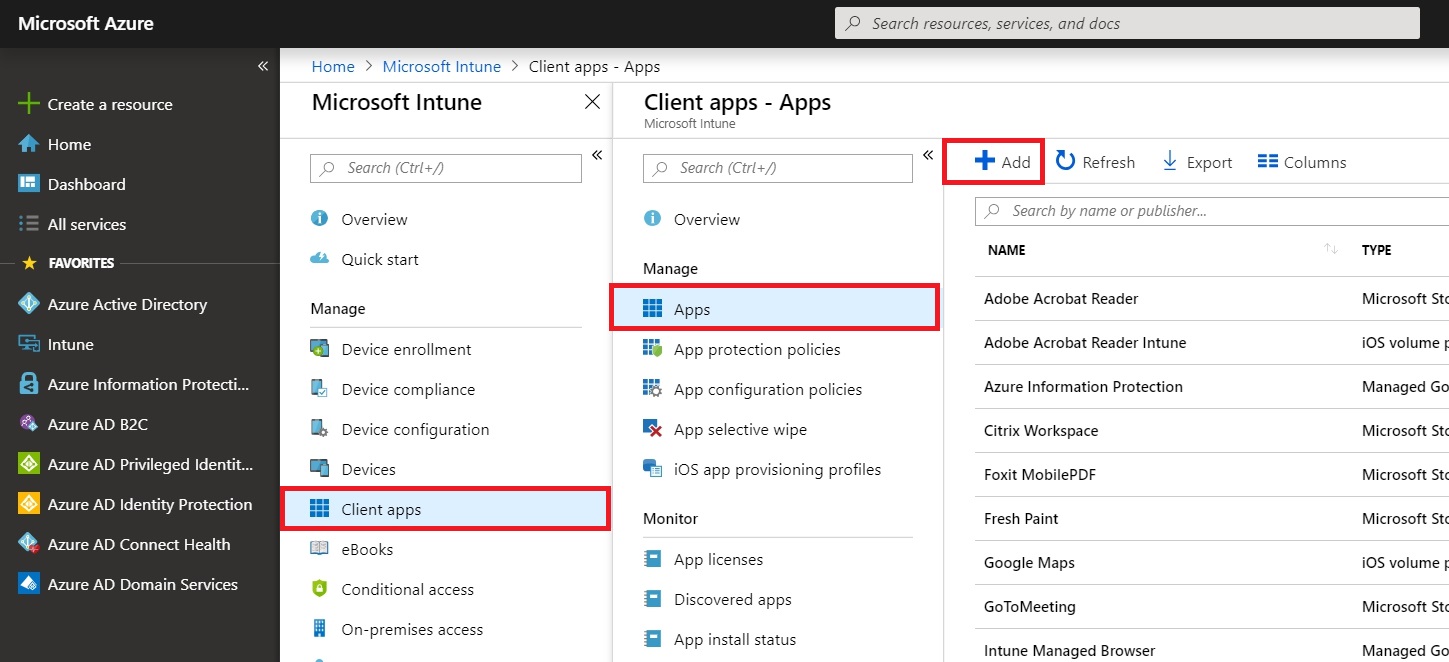This screenshot has width=1449, height=662.
Task: Open Conditional access settings
Action: pyautogui.click(x=406, y=589)
